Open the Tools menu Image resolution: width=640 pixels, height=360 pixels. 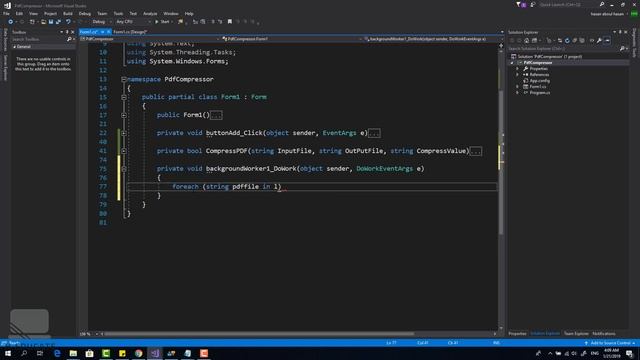click(118, 13)
